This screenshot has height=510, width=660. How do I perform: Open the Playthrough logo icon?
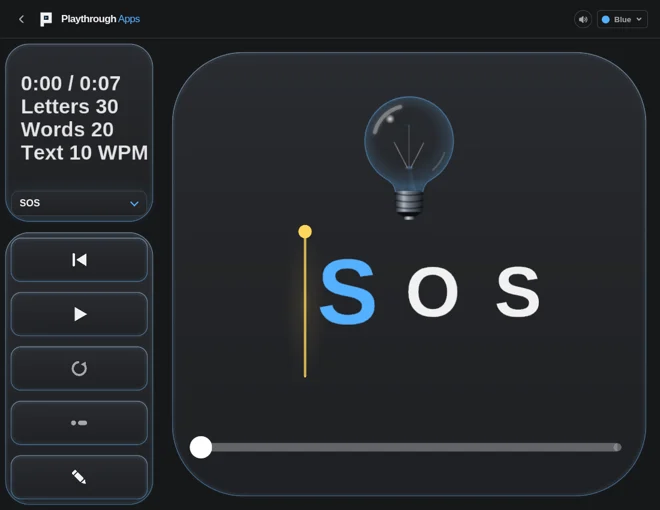click(46, 19)
